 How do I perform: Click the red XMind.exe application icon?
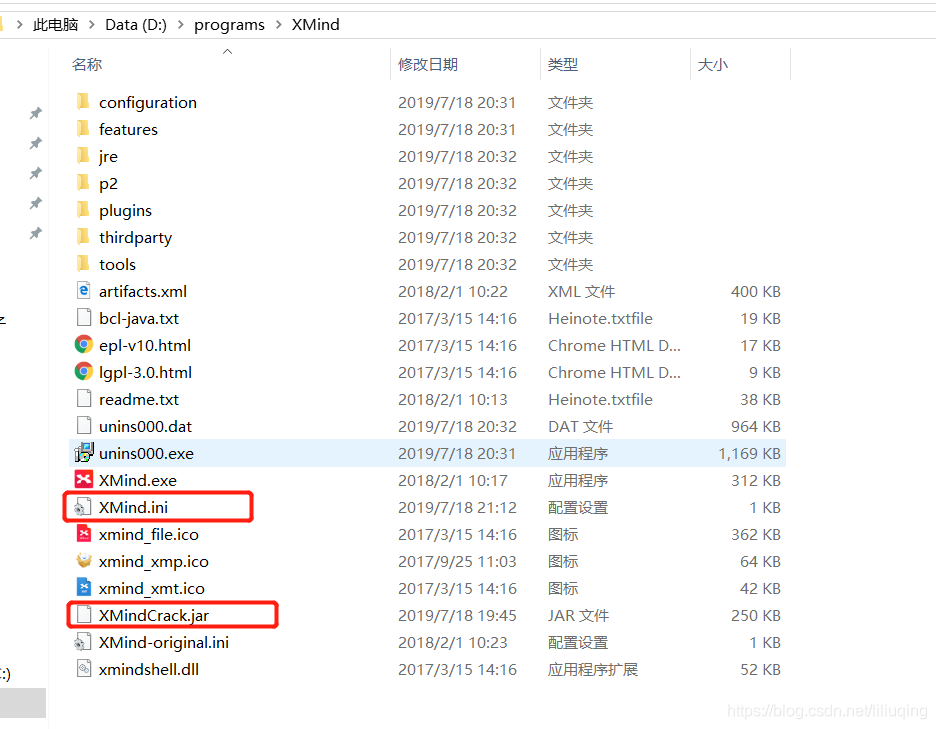(x=84, y=479)
